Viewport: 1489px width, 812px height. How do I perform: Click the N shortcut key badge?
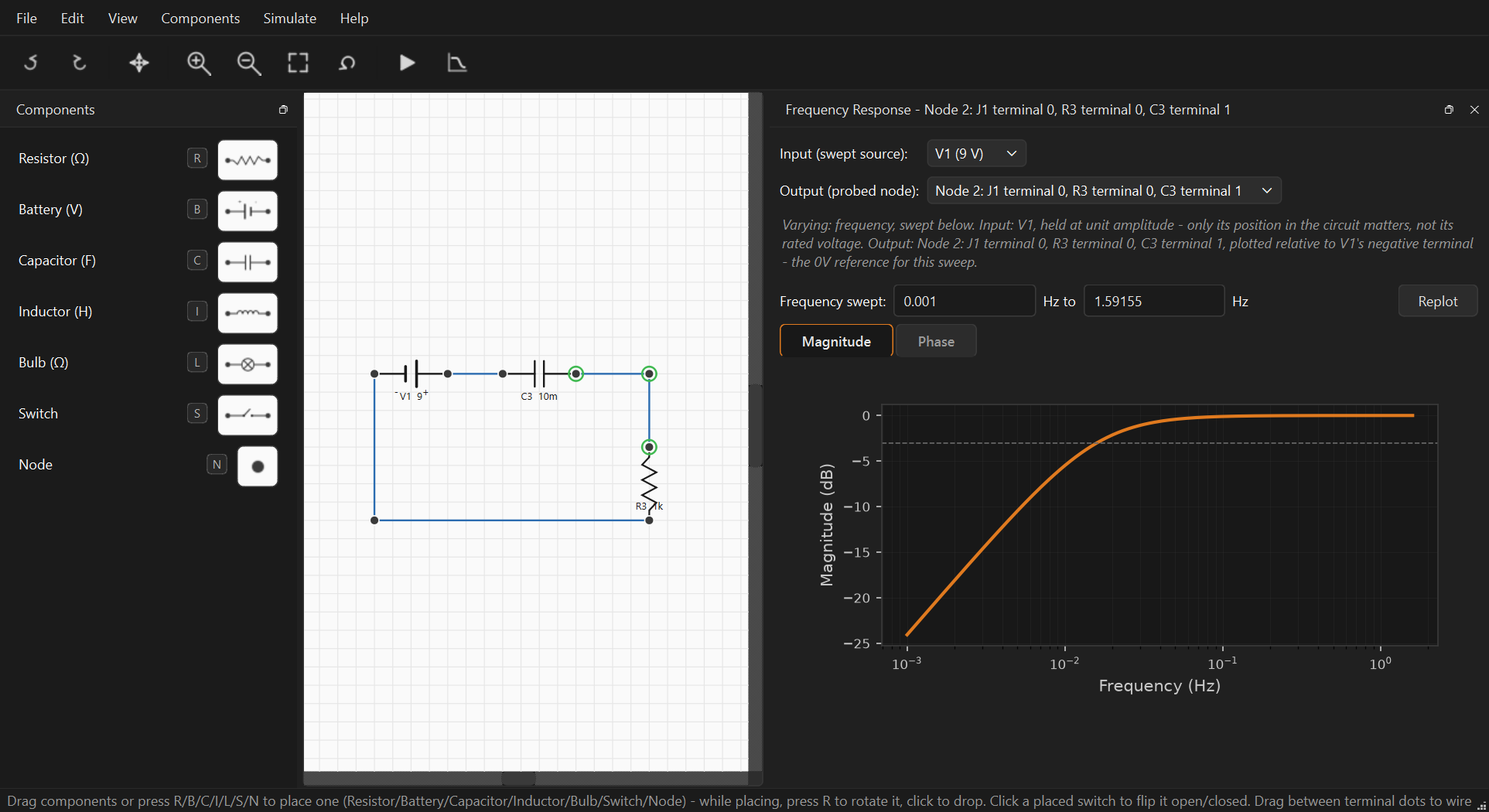click(x=217, y=465)
